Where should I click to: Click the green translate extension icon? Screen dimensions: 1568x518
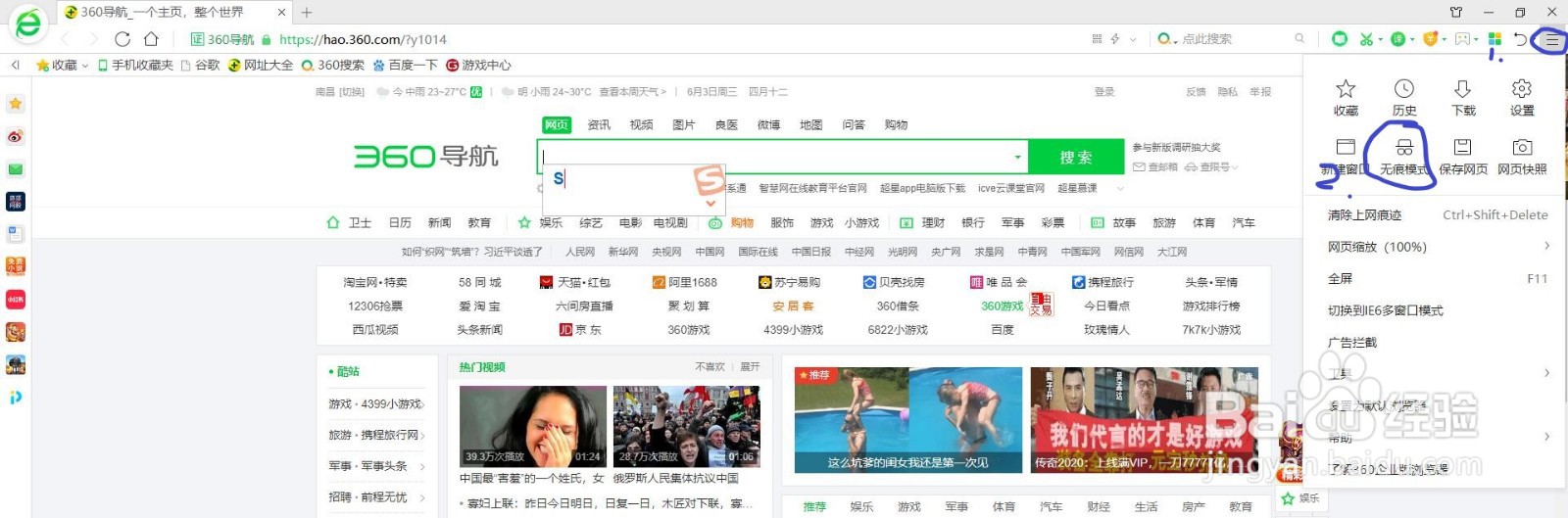1398,39
